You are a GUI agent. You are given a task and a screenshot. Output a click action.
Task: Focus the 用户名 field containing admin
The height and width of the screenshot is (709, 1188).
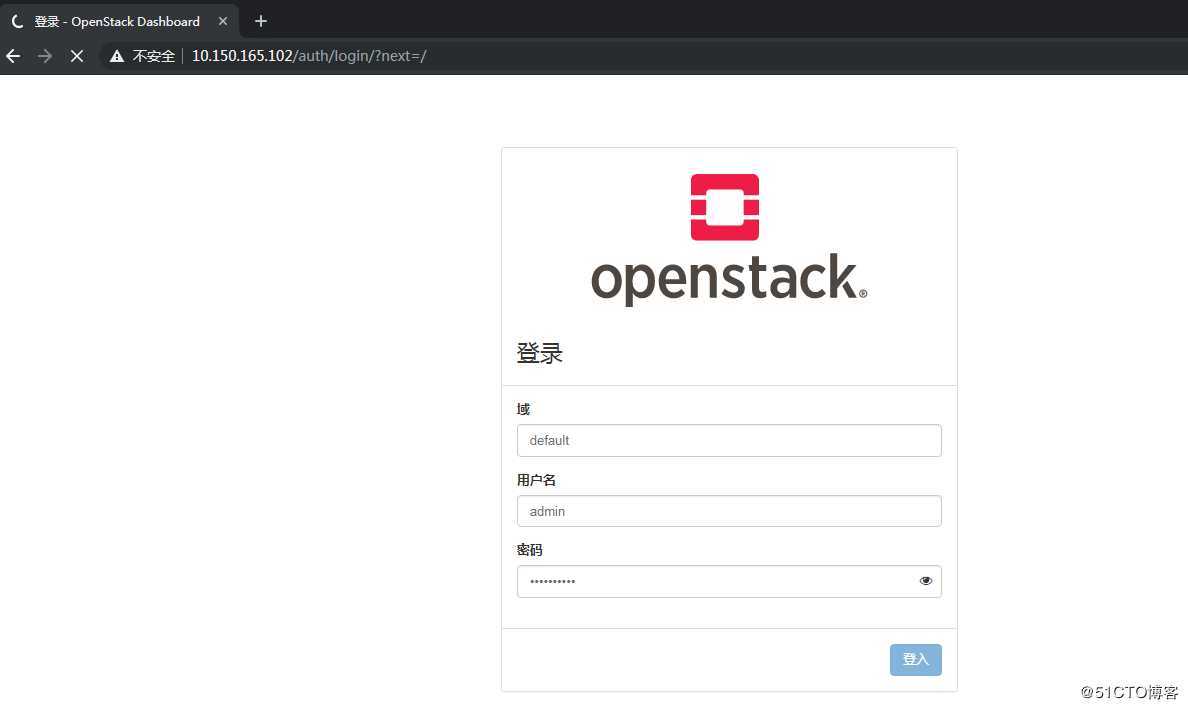point(729,511)
